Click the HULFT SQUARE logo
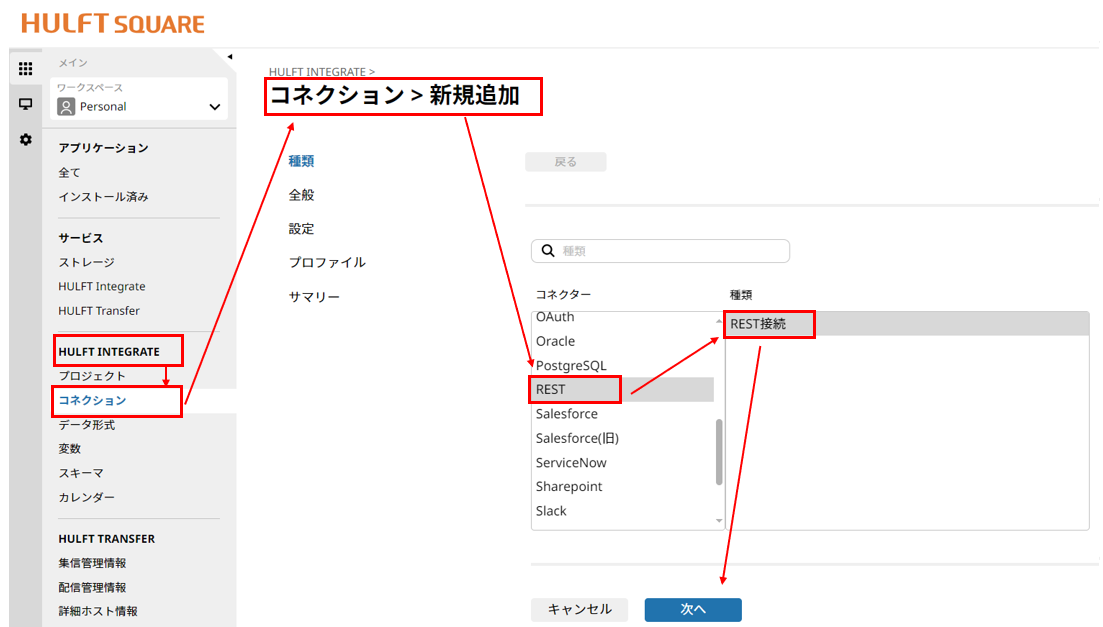1103x627 pixels. point(113,24)
